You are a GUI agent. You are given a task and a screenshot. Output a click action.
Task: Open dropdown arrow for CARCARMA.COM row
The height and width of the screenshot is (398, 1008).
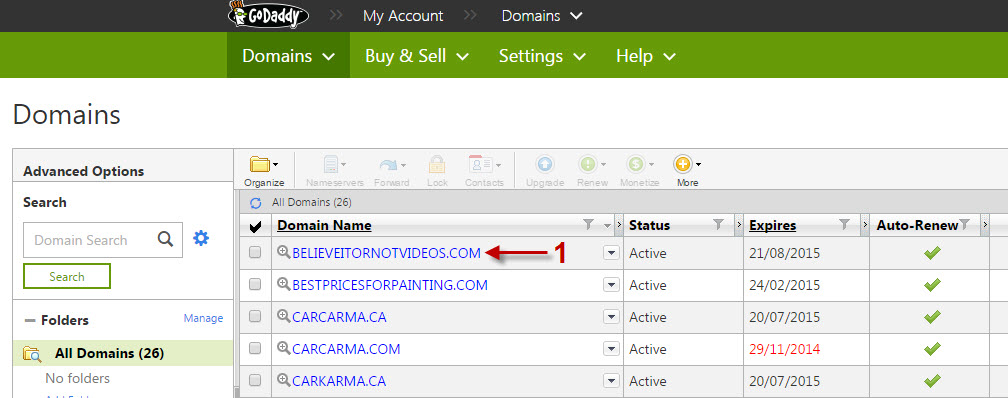coord(611,349)
